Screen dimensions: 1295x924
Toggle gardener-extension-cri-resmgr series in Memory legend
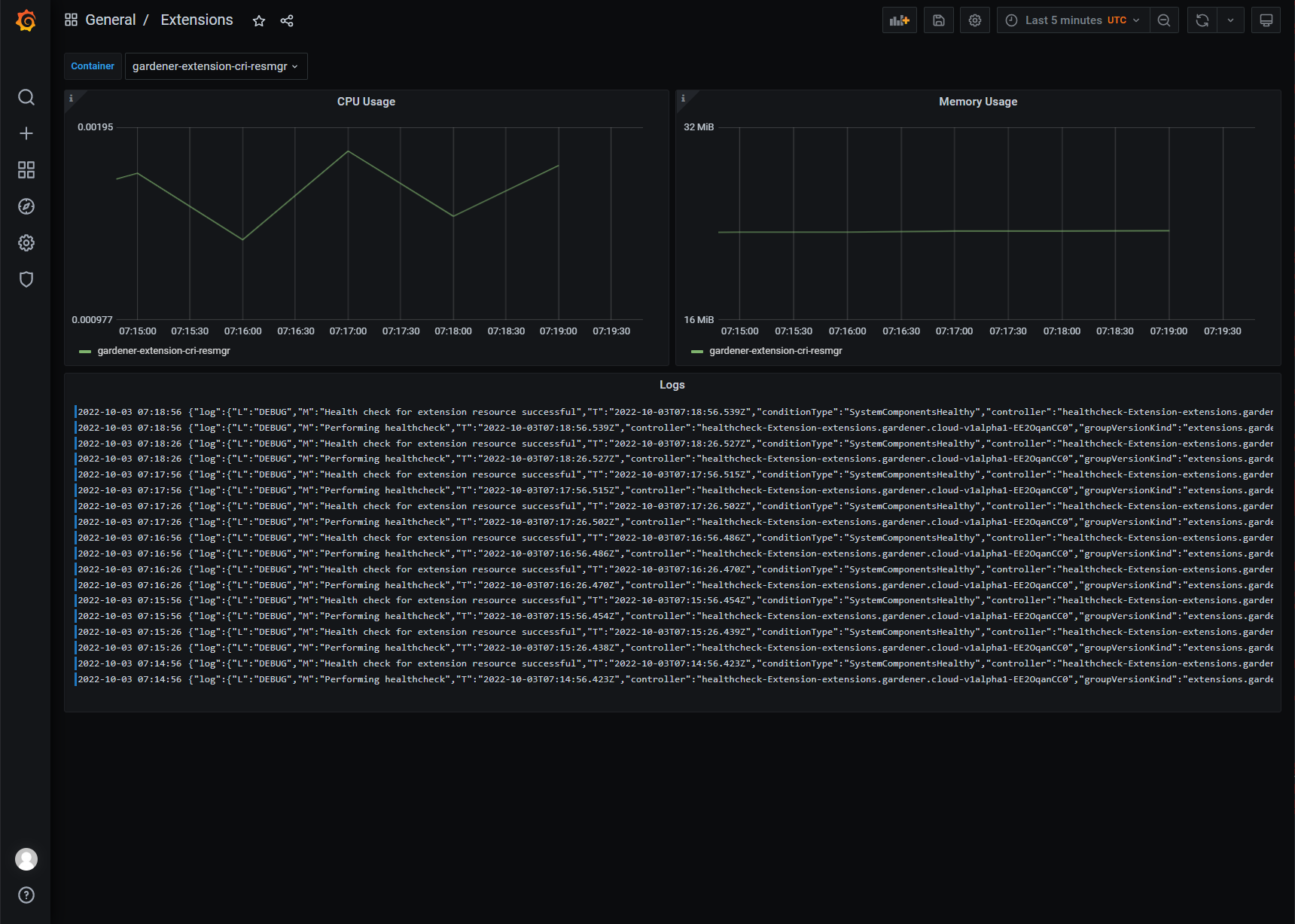(x=775, y=351)
